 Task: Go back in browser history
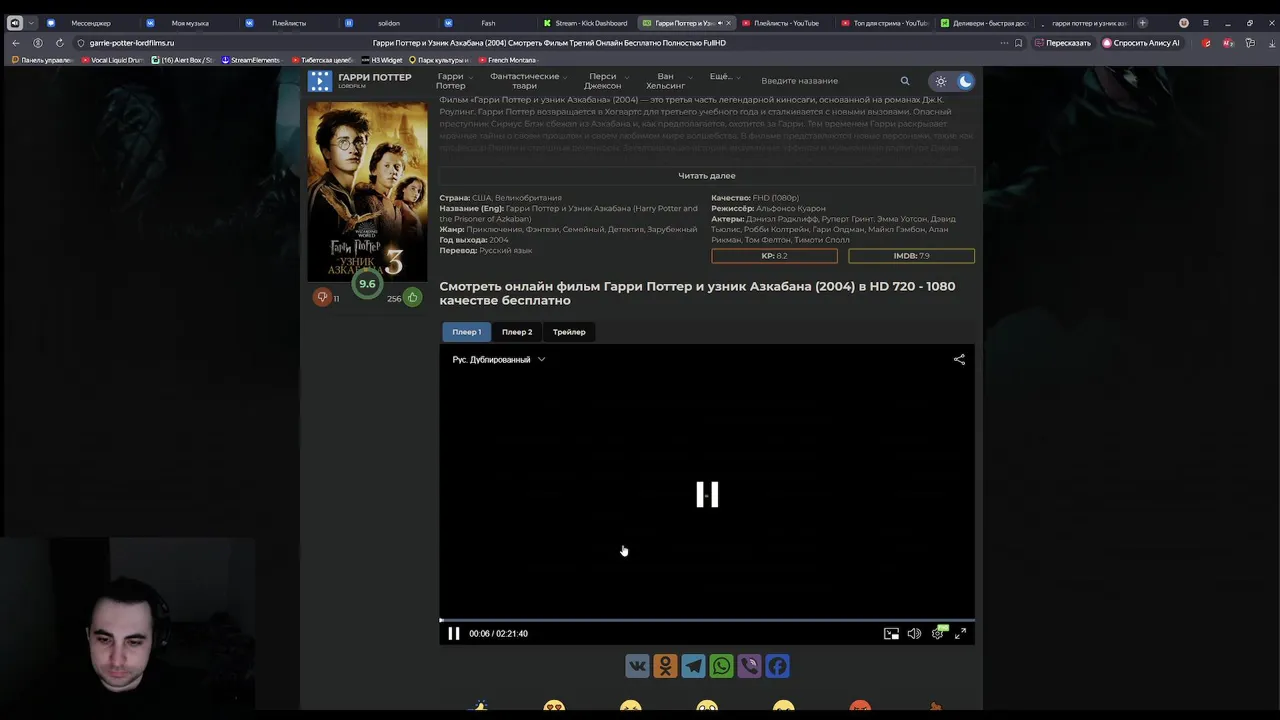point(15,43)
